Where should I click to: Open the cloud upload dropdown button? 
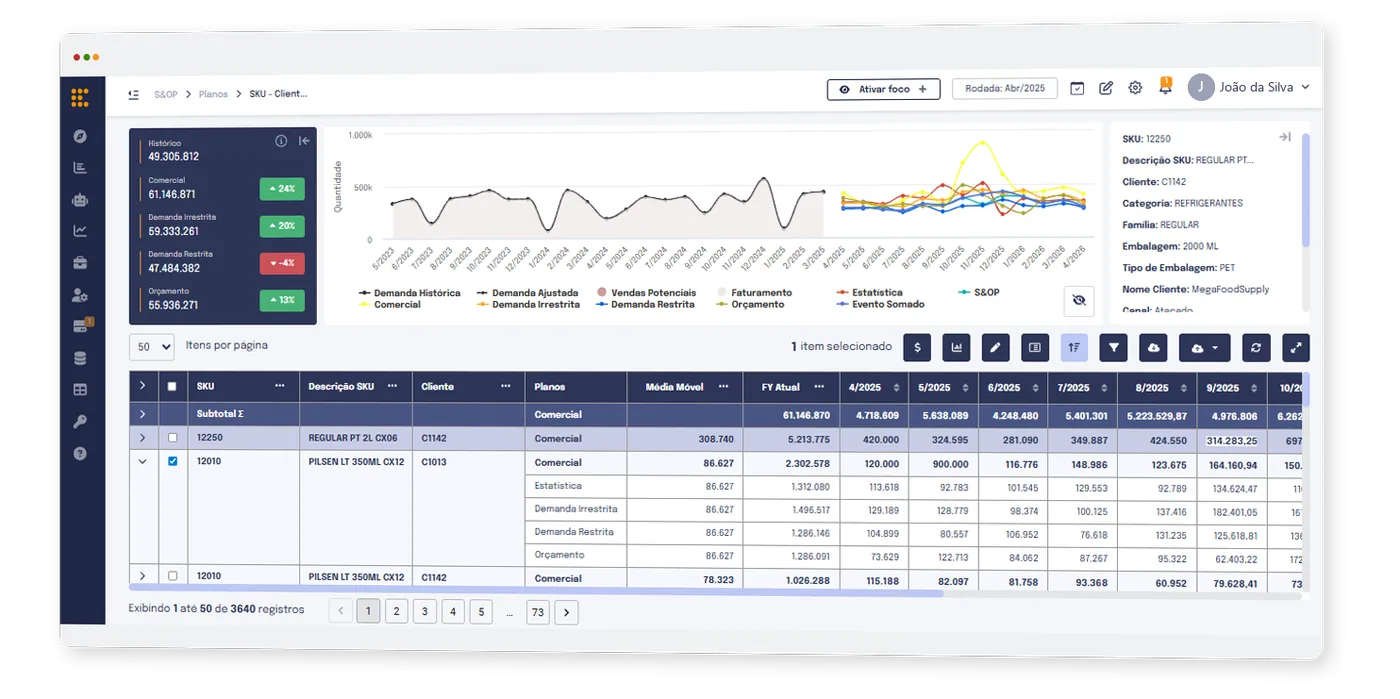(1204, 347)
